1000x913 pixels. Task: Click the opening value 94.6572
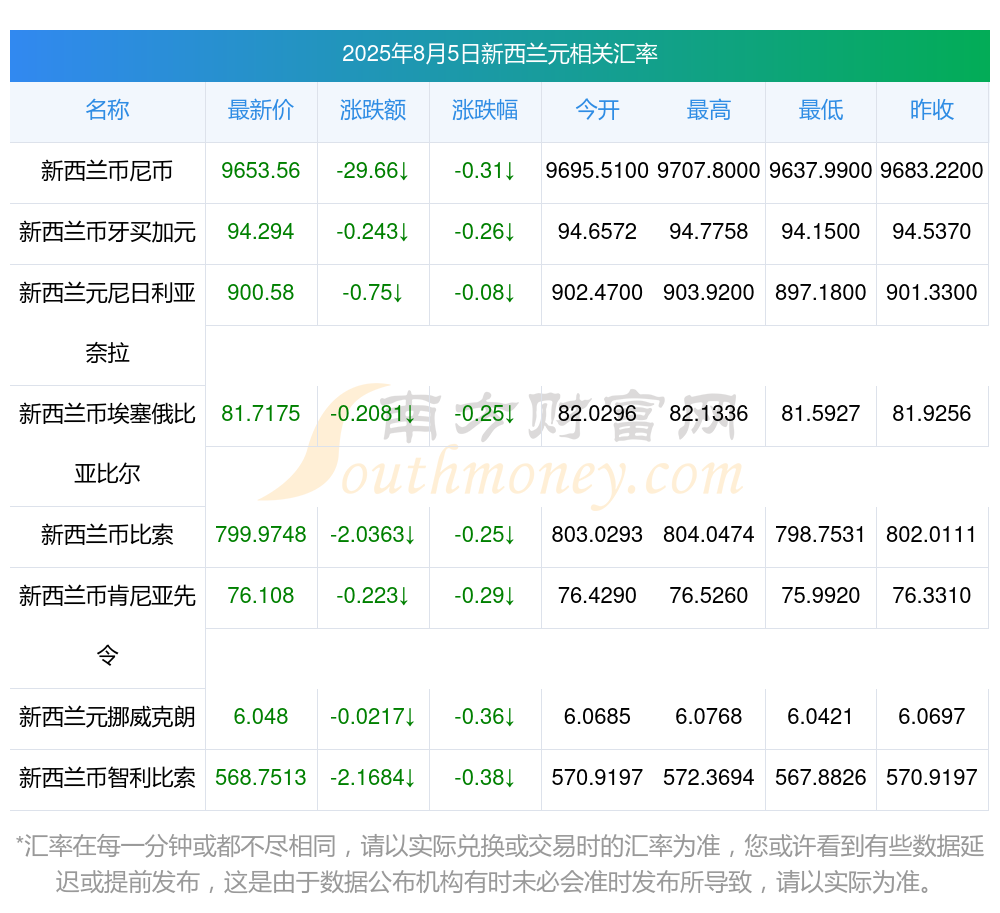click(597, 231)
